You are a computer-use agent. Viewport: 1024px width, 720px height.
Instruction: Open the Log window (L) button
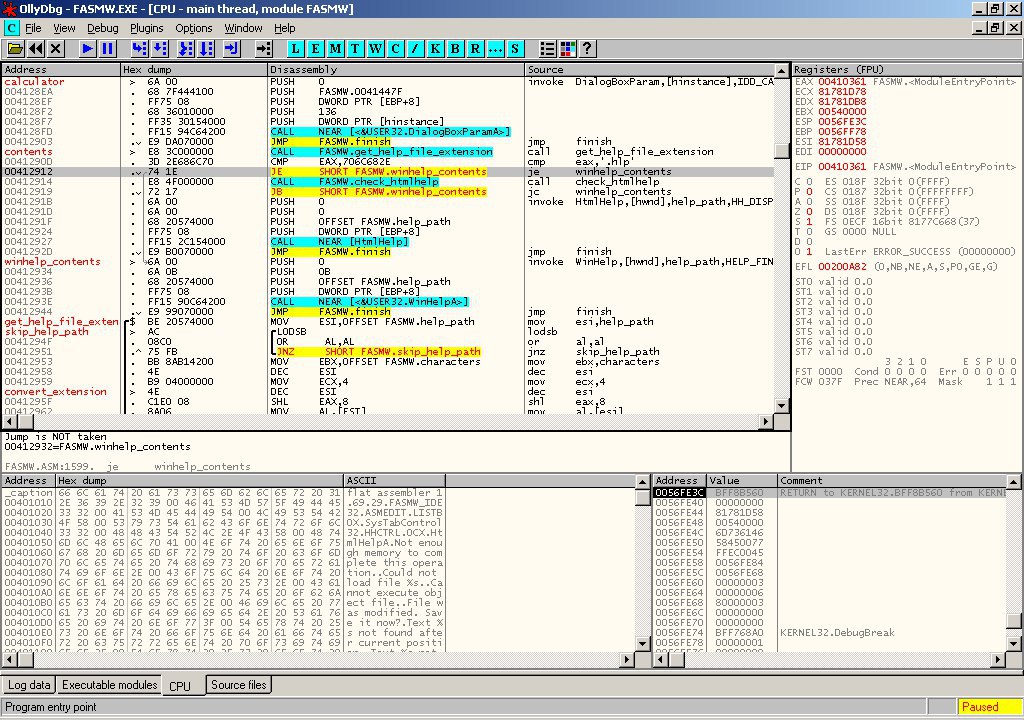click(x=297, y=48)
